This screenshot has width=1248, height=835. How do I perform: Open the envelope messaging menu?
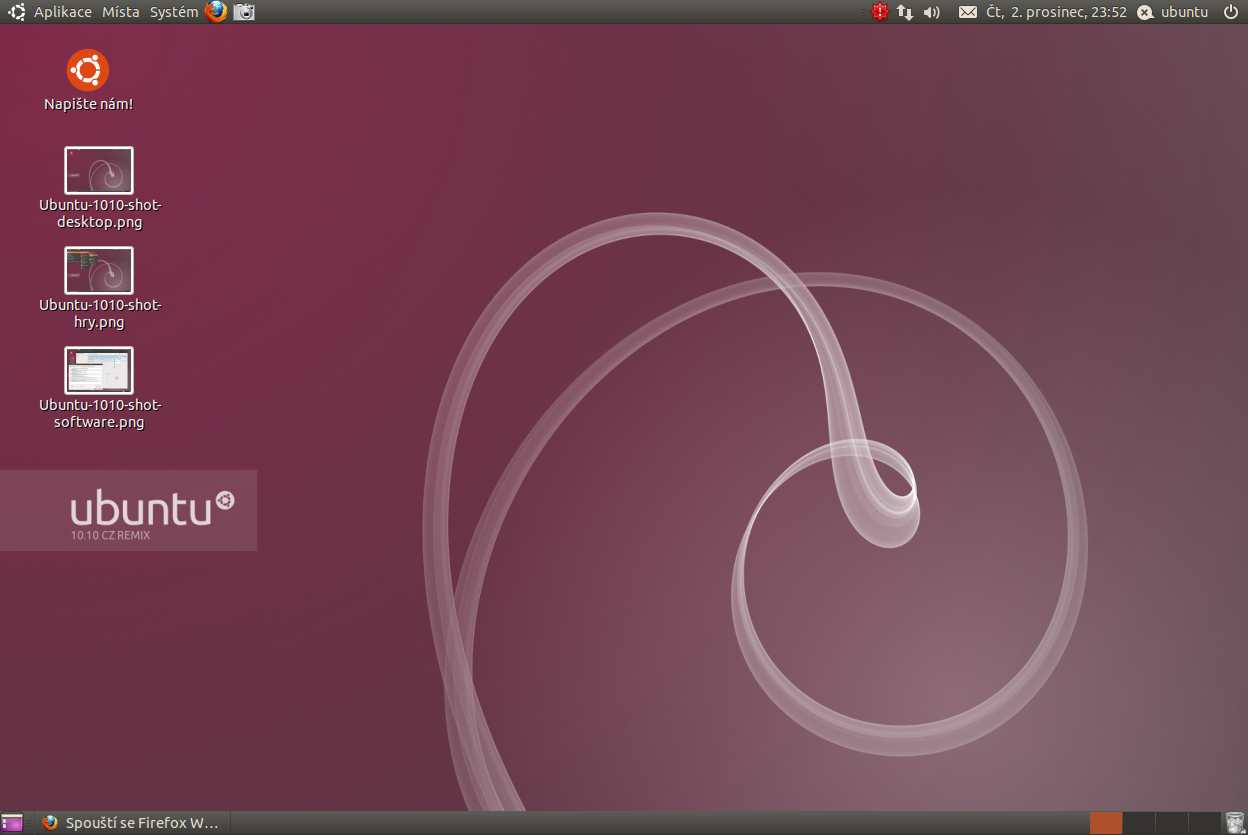point(967,12)
